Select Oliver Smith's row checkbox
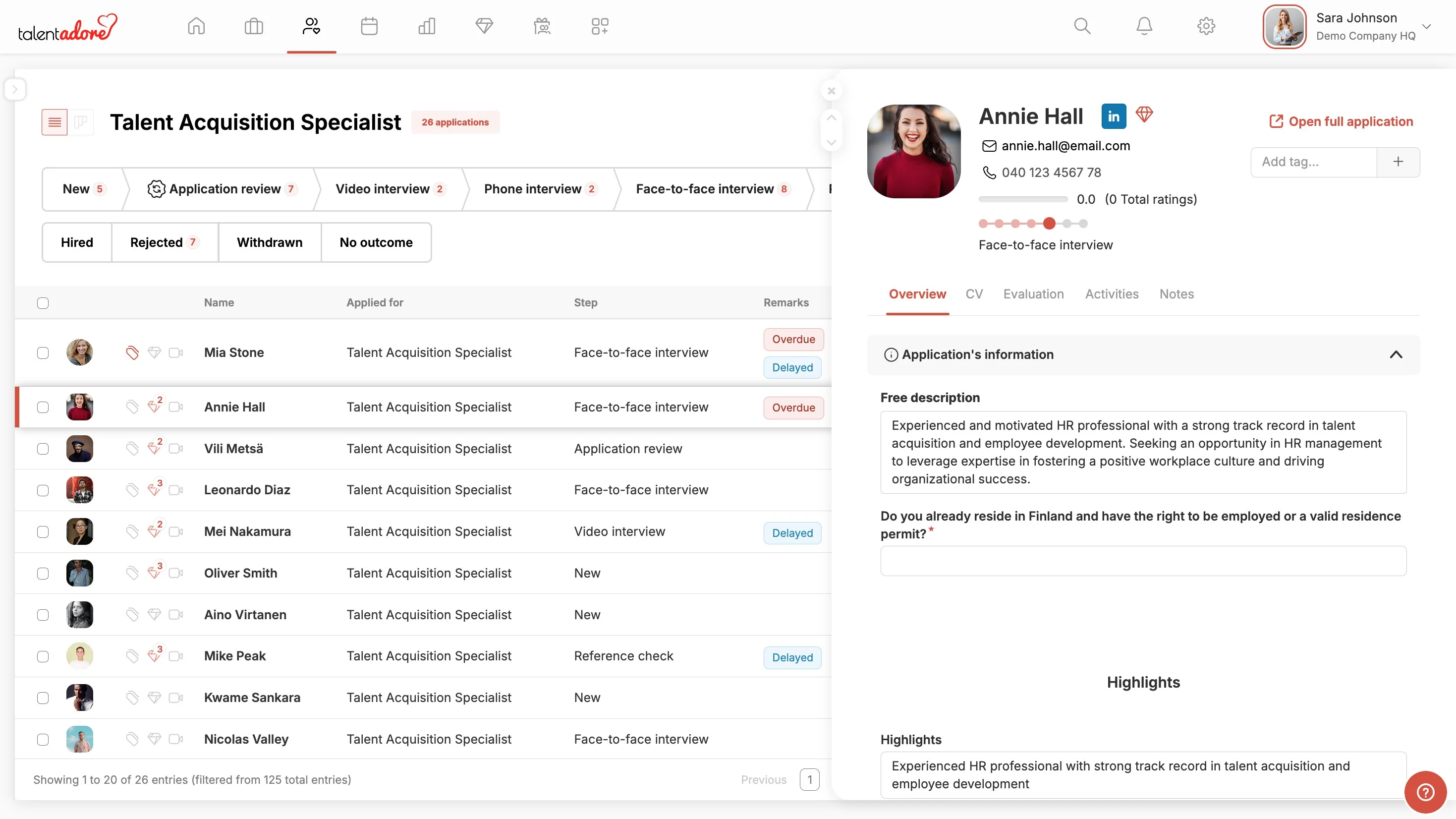 coord(43,574)
